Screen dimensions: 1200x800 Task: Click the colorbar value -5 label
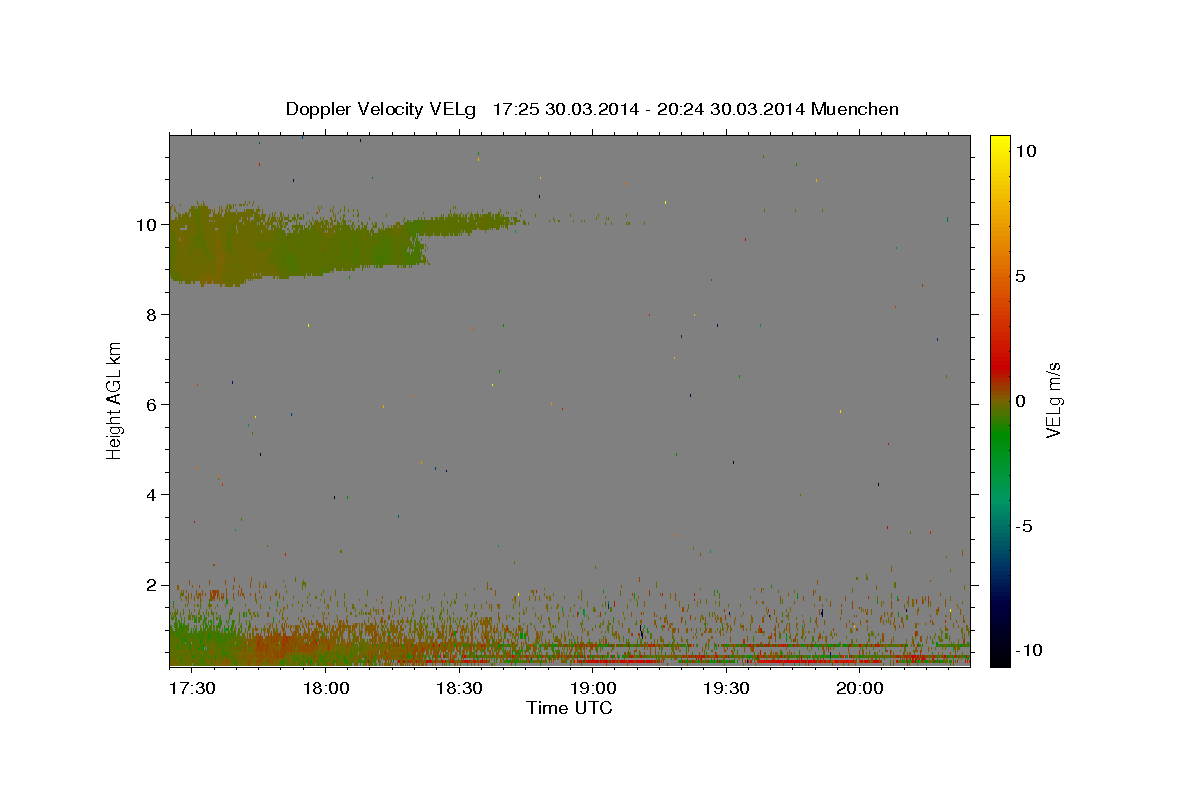tap(1024, 526)
